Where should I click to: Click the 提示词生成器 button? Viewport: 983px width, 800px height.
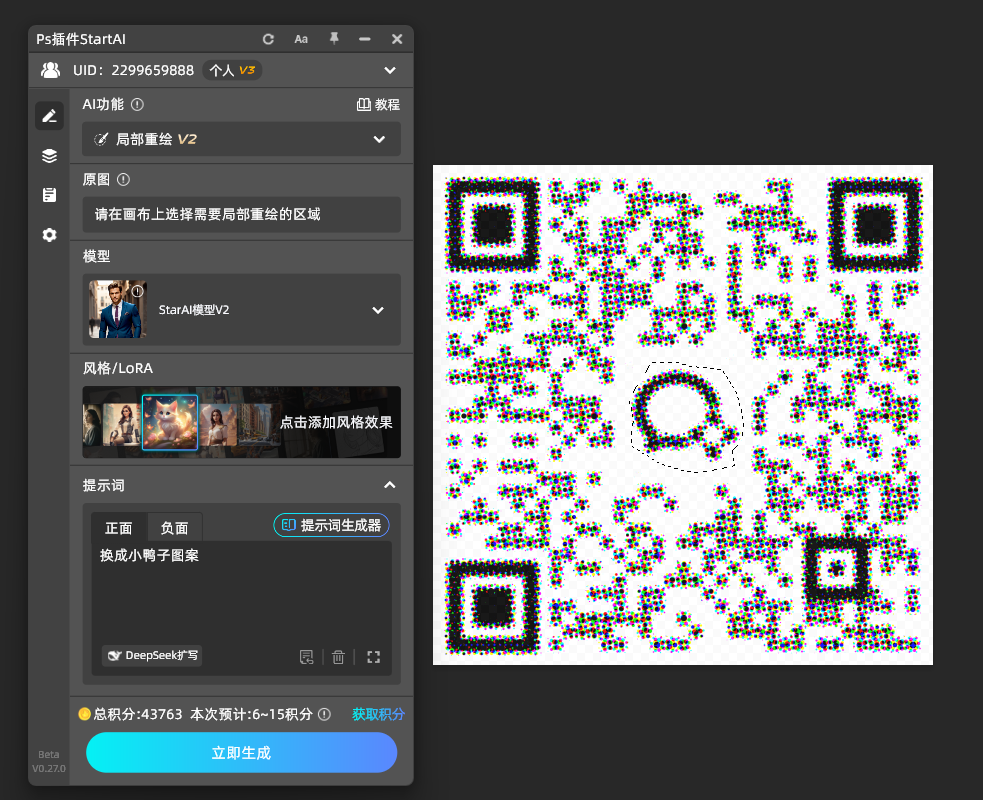point(332,525)
